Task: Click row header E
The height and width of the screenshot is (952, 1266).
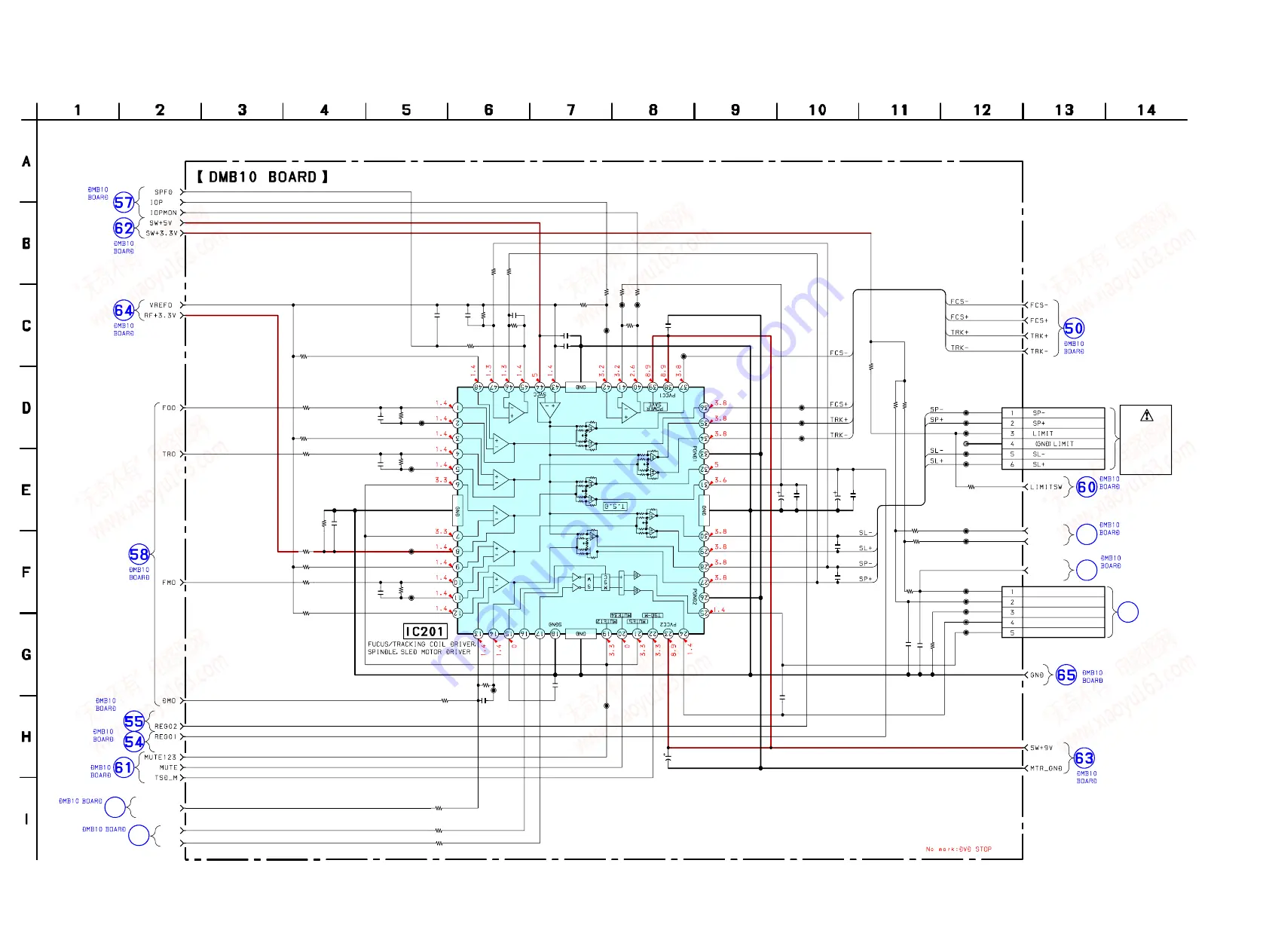Action: pos(26,490)
